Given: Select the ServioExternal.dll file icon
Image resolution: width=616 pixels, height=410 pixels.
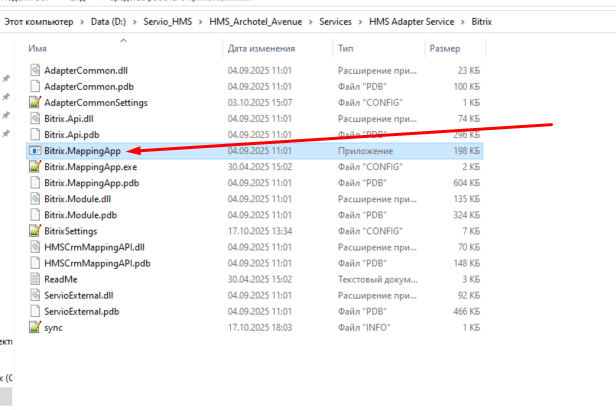Looking at the screenshot, I should (x=35, y=295).
